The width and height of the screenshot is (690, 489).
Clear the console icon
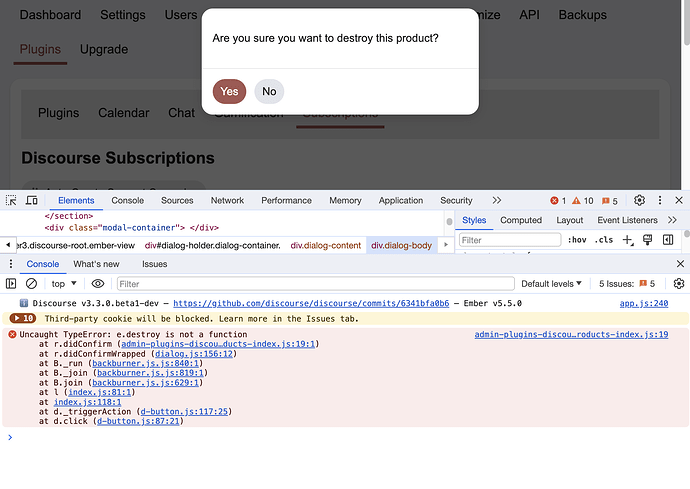[x=31, y=284]
